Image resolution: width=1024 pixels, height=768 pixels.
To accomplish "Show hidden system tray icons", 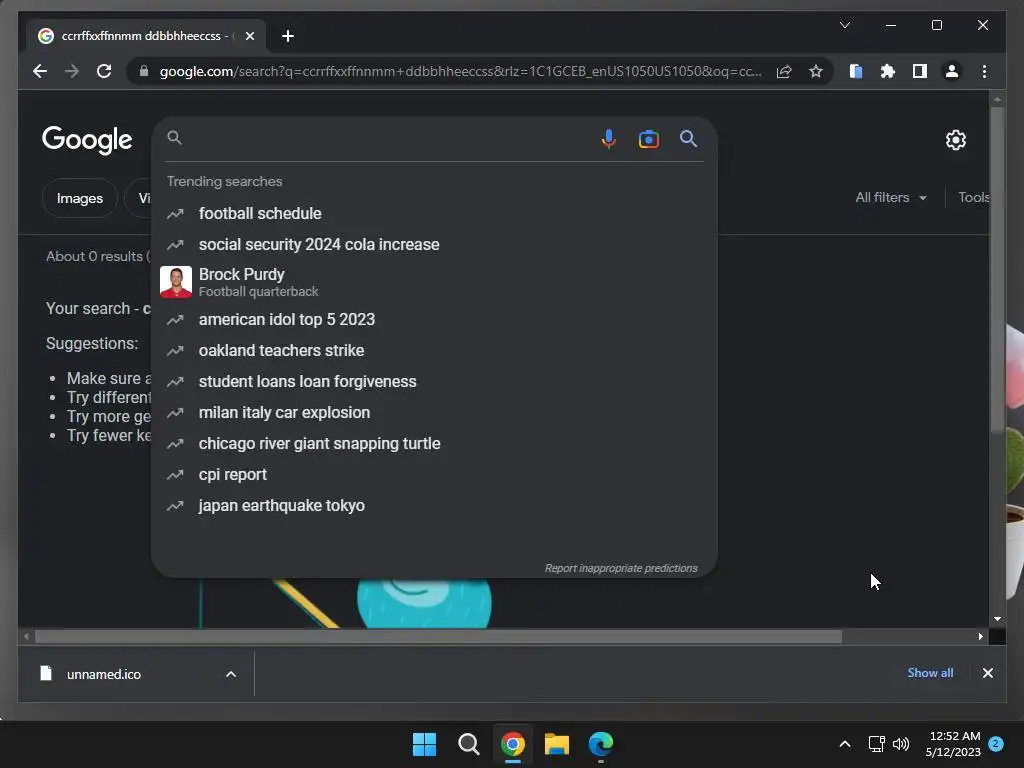I will coord(844,744).
